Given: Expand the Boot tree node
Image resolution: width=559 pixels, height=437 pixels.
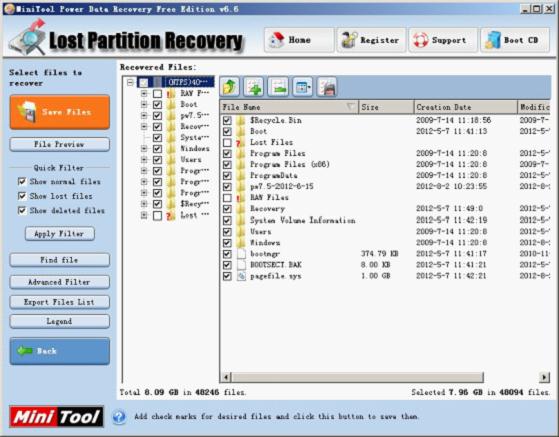Looking at the screenshot, I should (144, 105).
